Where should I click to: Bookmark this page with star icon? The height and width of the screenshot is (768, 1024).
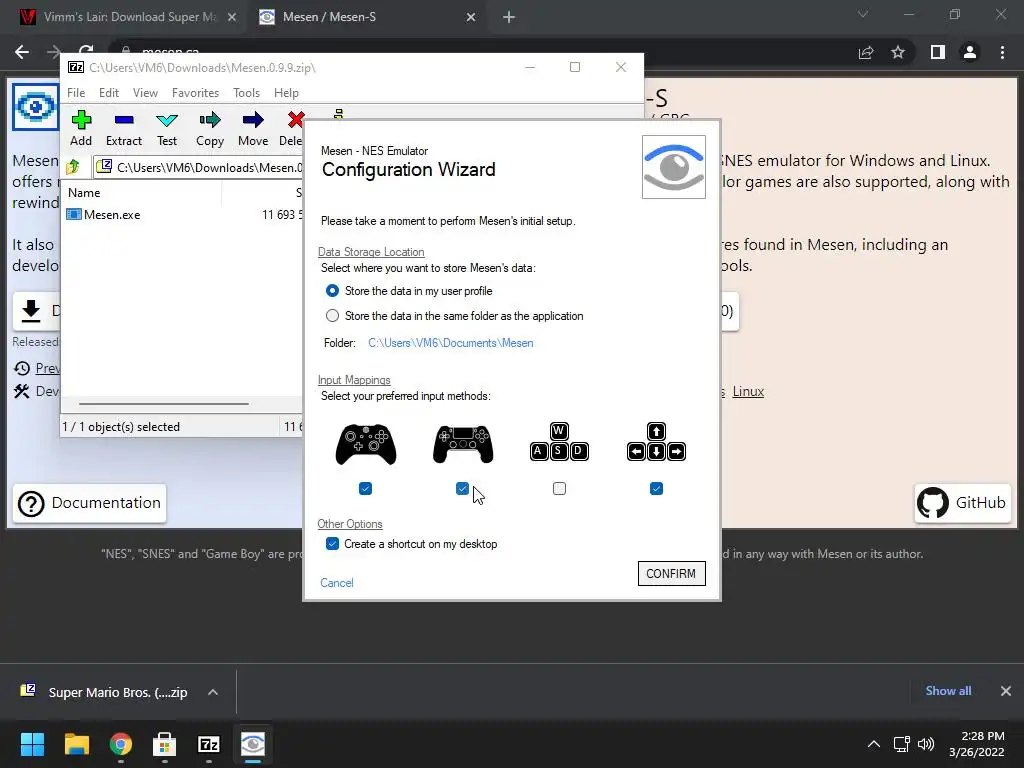(899, 52)
